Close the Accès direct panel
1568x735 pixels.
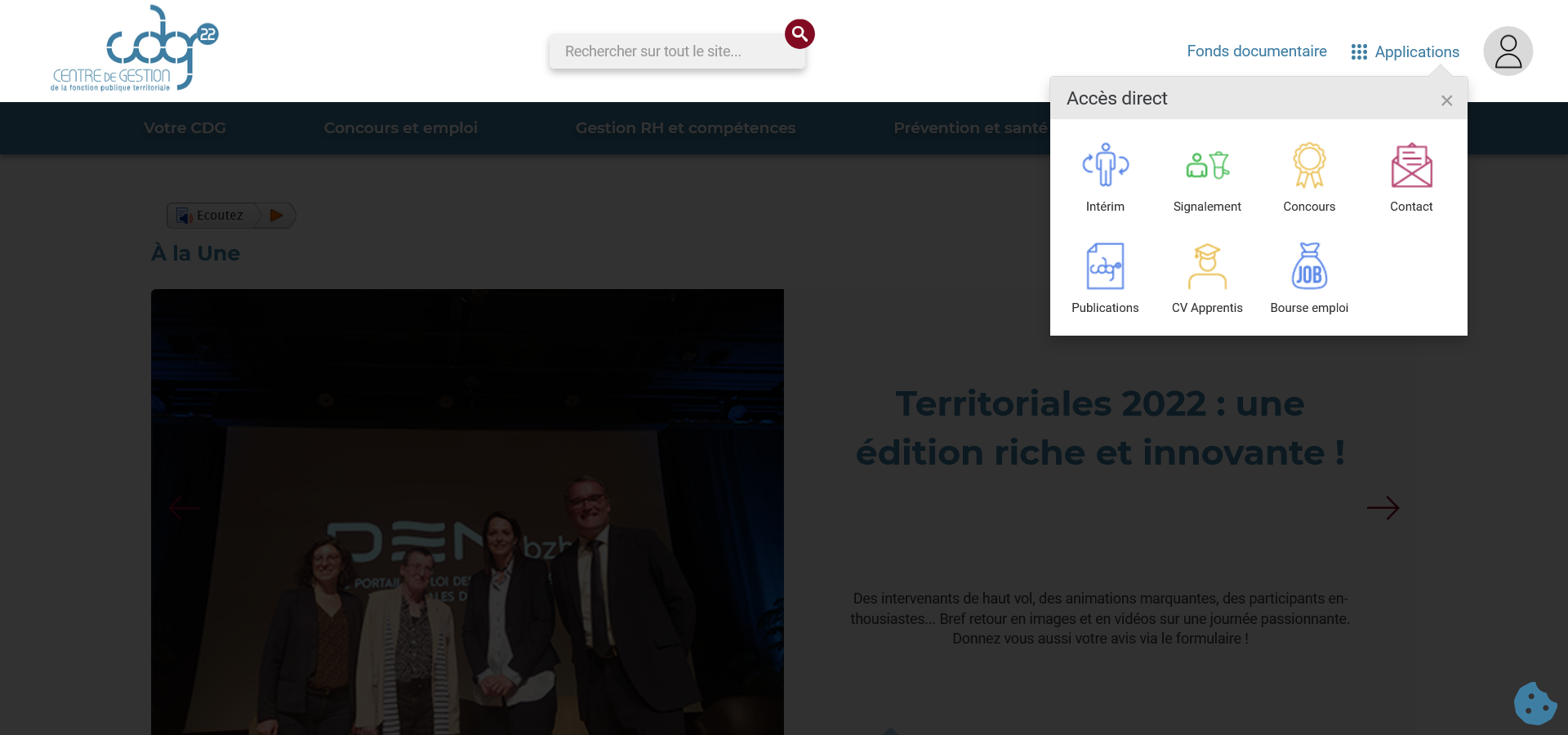pyautogui.click(x=1446, y=100)
